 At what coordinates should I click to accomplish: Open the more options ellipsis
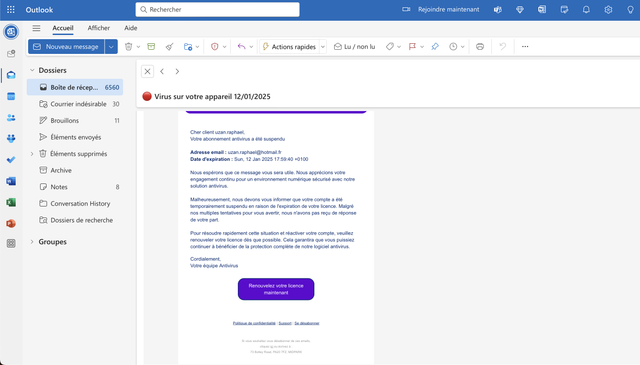coord(525,47)
